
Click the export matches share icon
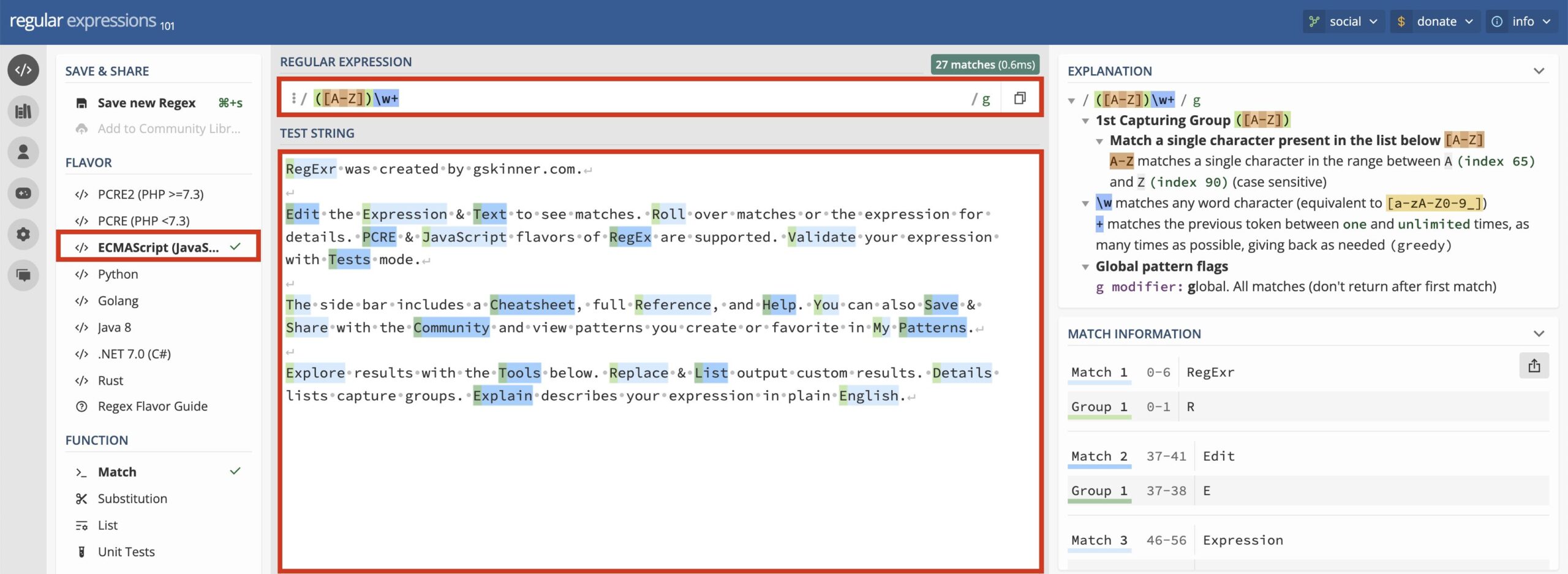(1534, 366)
